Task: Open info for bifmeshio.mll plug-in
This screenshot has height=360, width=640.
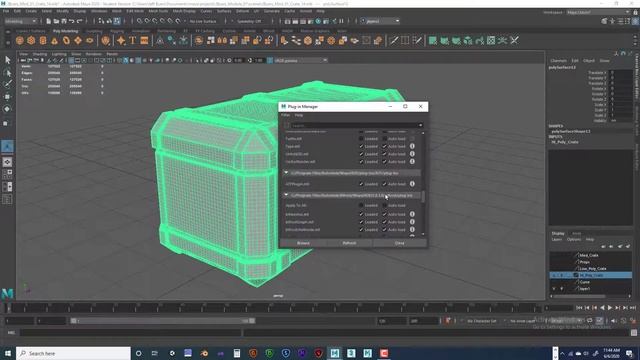Action: click(412, 214)
